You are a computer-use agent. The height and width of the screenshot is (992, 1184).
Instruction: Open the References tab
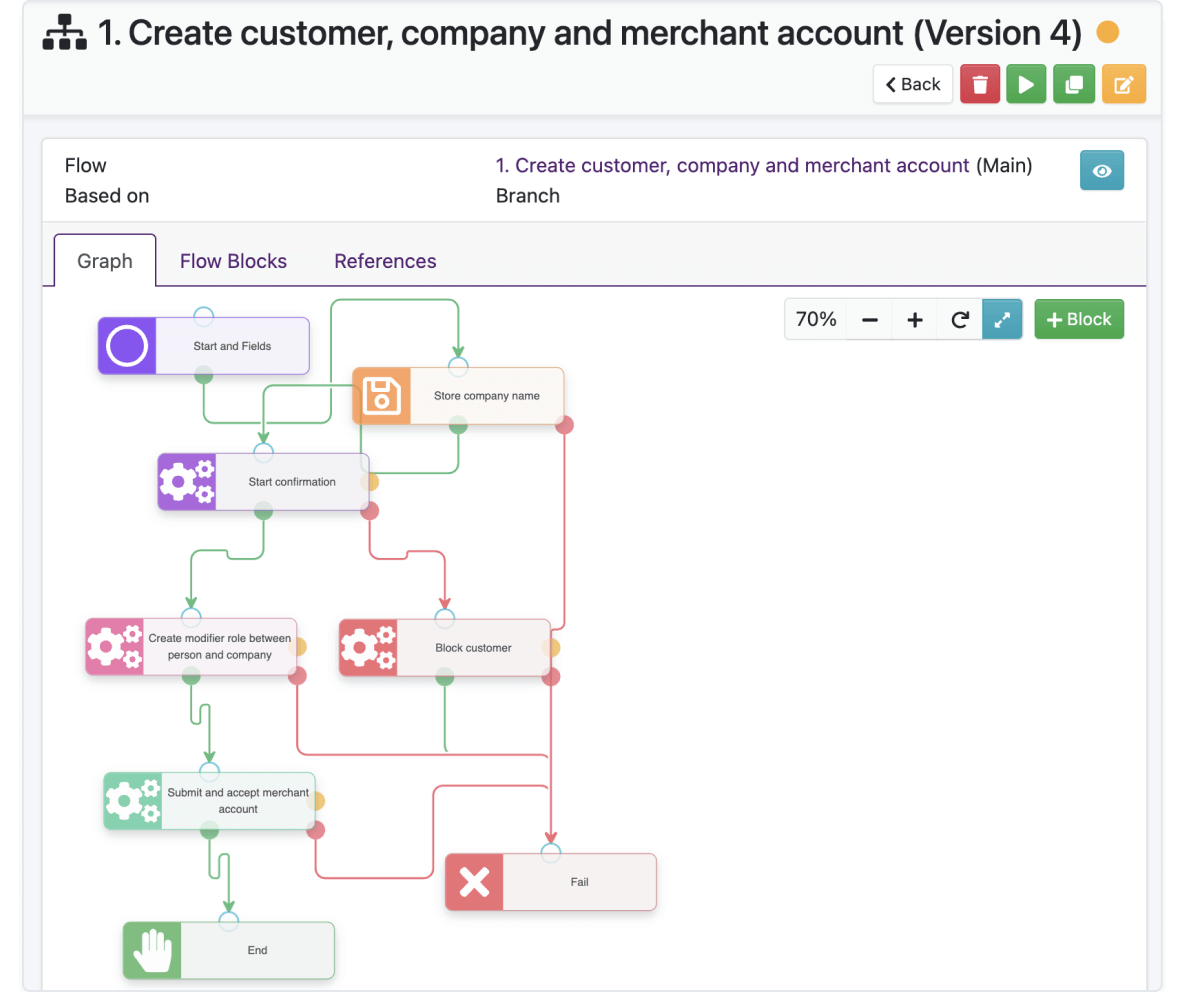pyautogui.click(x=385, y=261)
